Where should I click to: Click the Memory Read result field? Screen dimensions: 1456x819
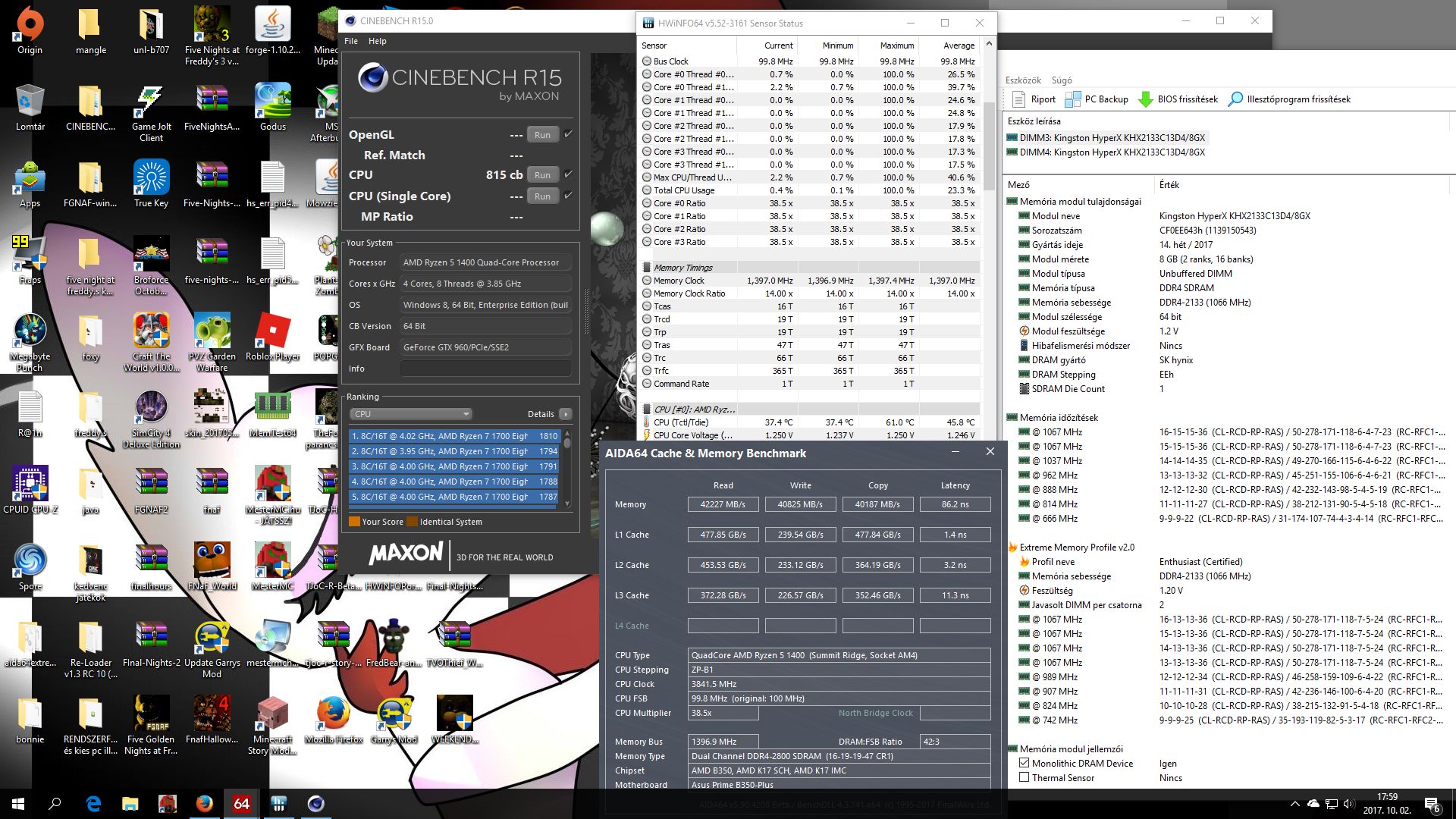[x=723, y=504]
